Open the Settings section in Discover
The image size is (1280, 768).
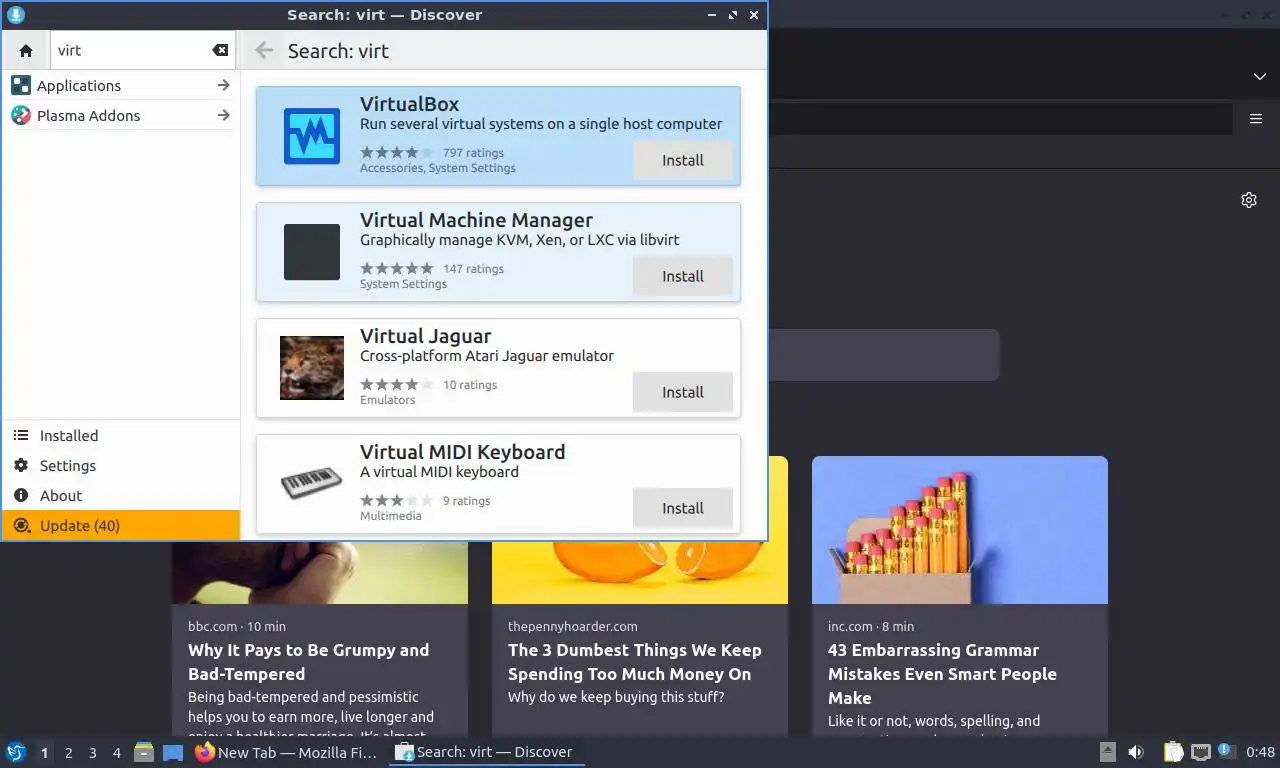pyautogui.click(x=121, y=466)
